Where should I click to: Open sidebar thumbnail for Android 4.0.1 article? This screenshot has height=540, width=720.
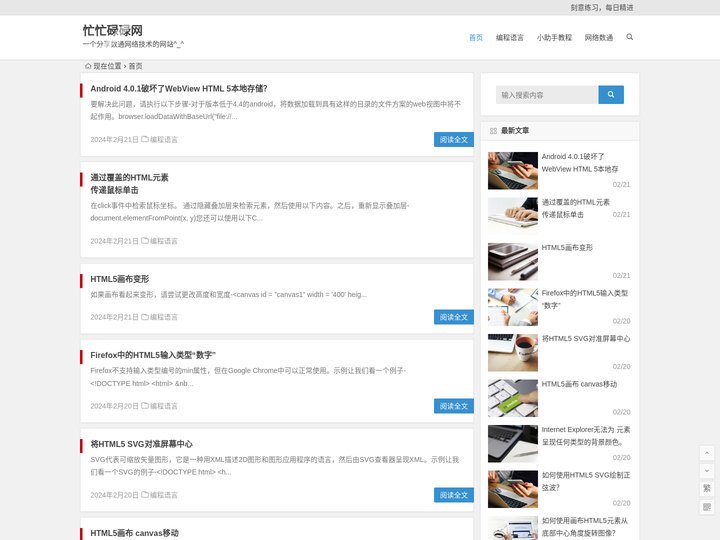[512, 171]
